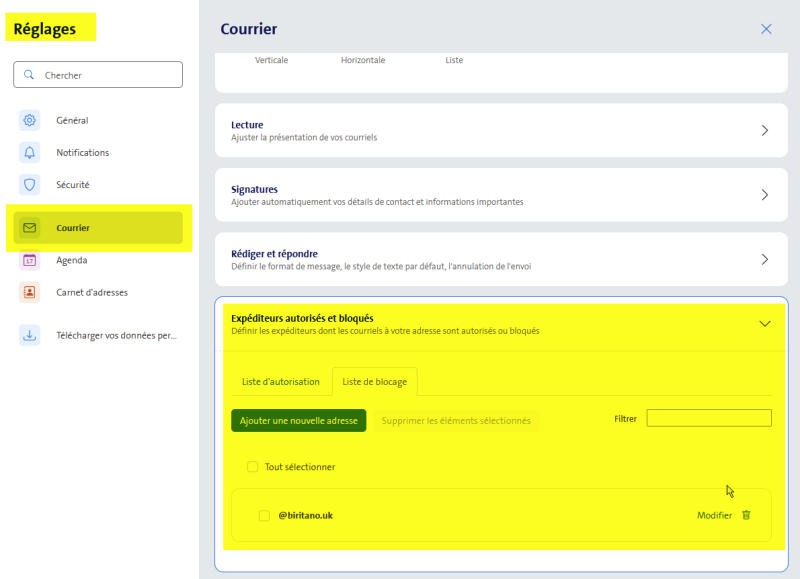Click Modifier link for @biritano.uk

[714, 515]
